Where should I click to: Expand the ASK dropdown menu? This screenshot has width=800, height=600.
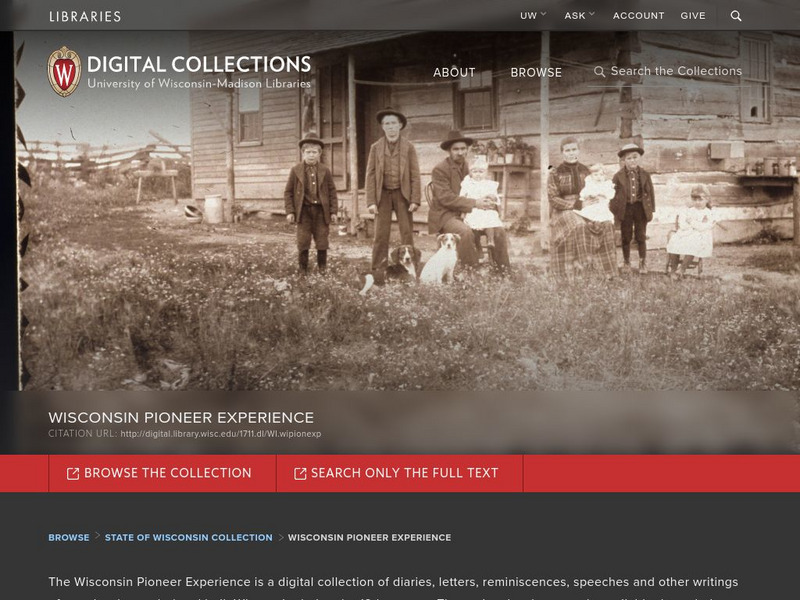pos(580,15)
